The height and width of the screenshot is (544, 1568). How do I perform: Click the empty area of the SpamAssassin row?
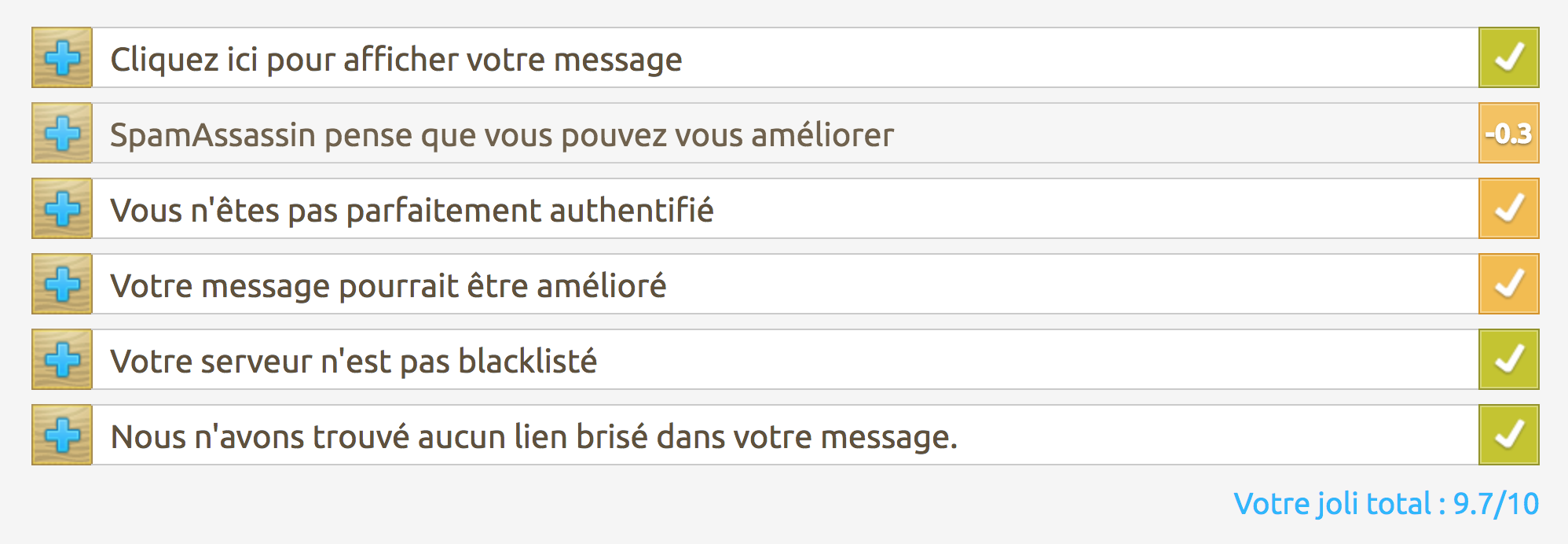(x=1178, y=134)
